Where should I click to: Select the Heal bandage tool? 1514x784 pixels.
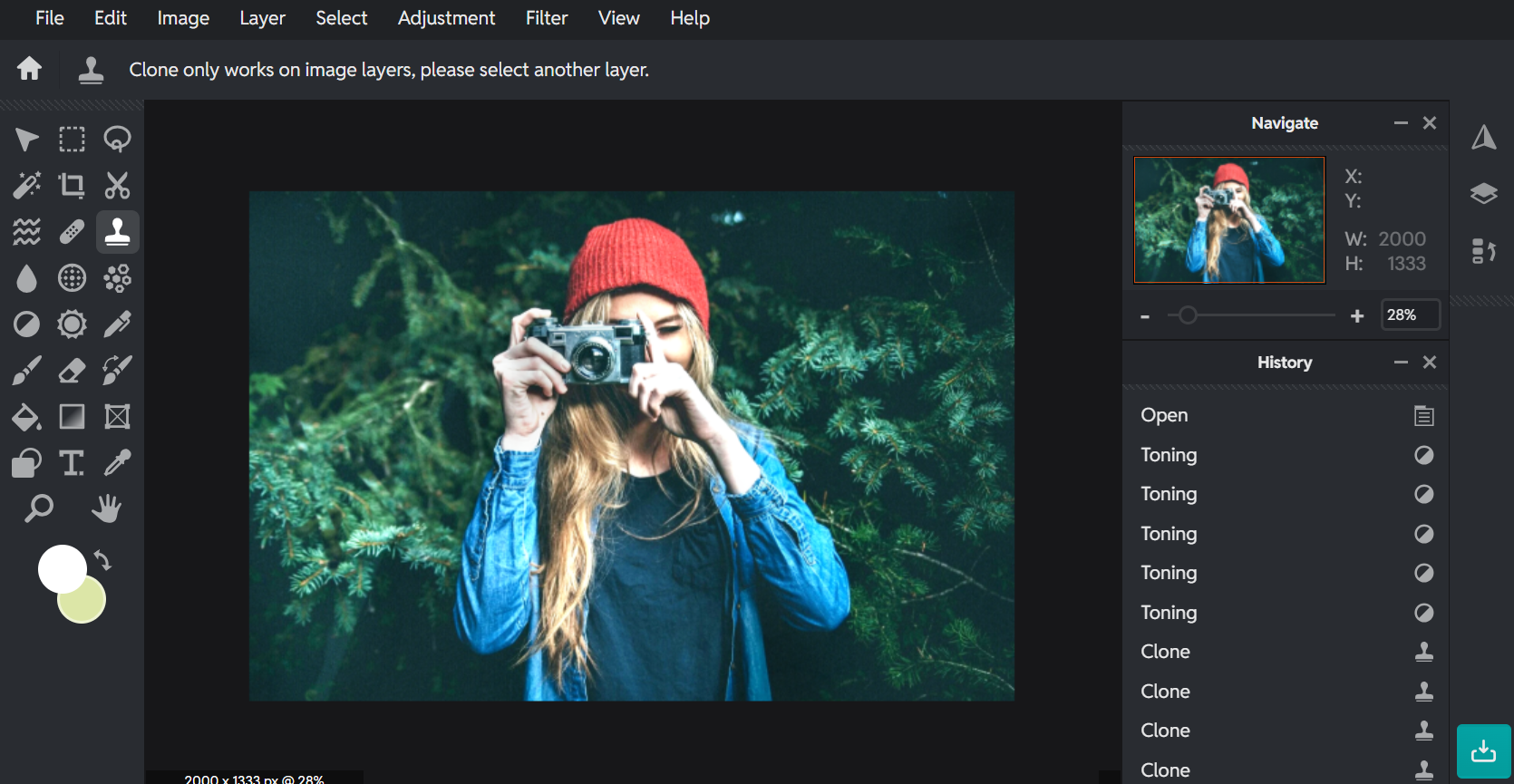coord(72,232)
